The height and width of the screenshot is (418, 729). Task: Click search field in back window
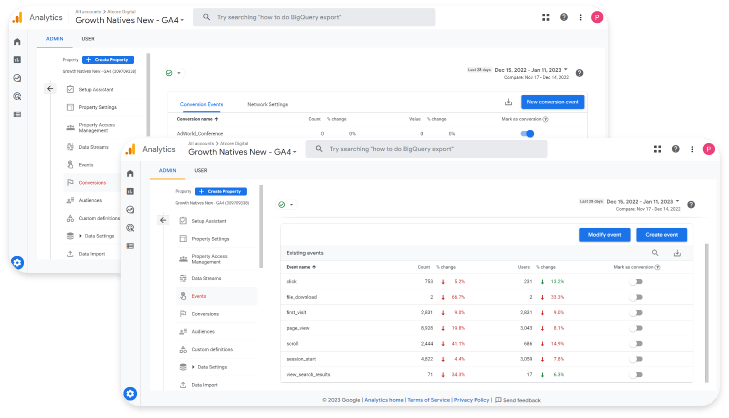click(x=314, y=17)
